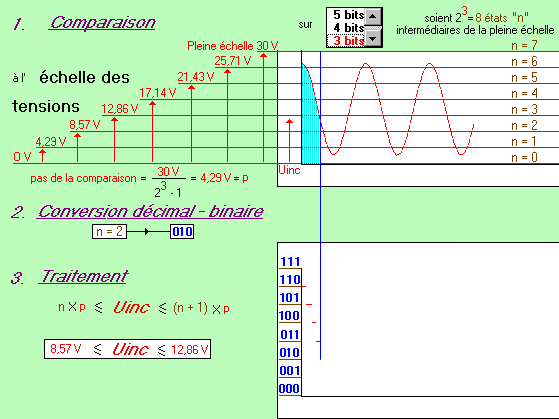The image size is (559, 419).
Task: Click the bit list's down arrow
Action: tap(373, 38)
